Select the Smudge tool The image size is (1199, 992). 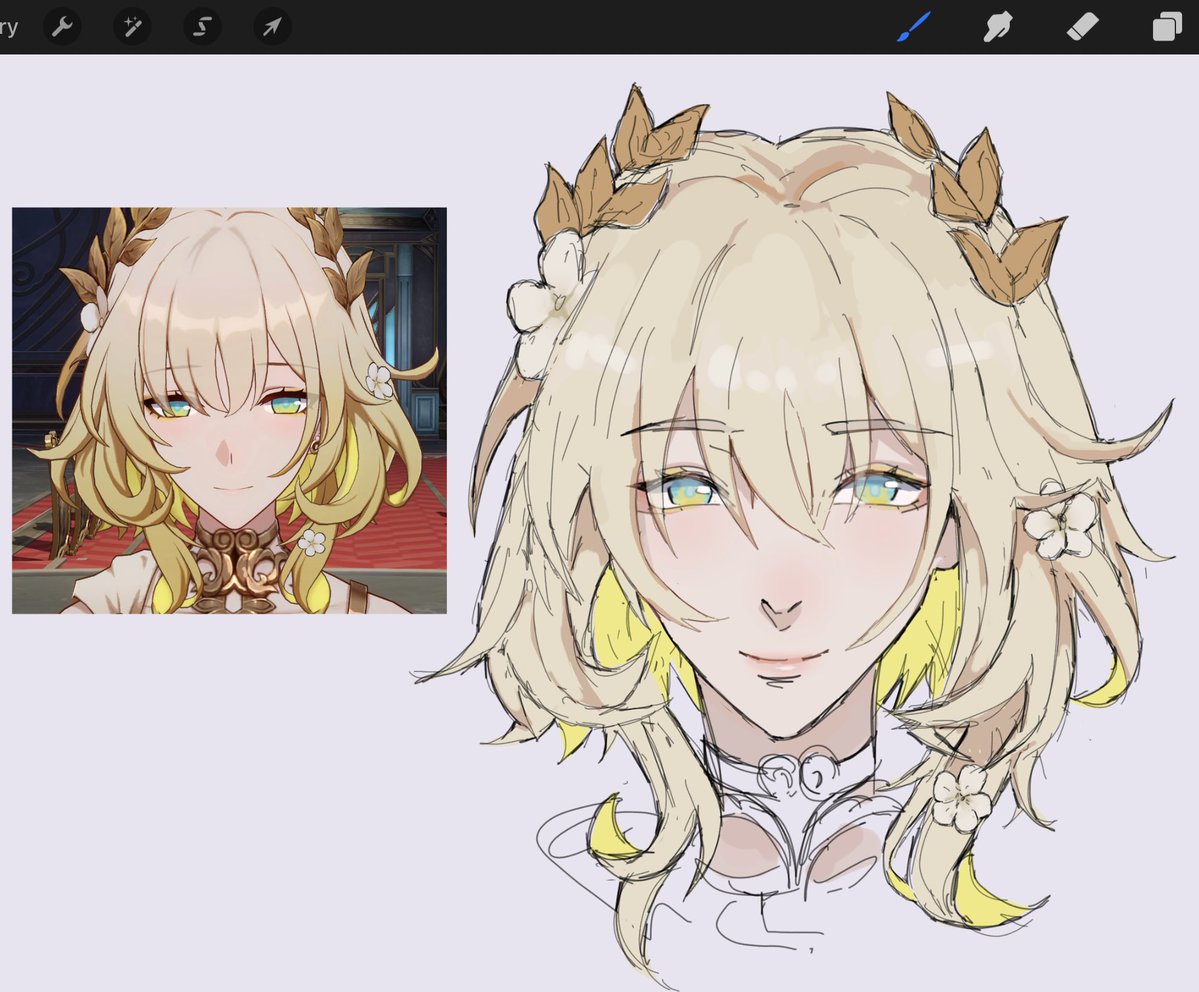point(998,28)
